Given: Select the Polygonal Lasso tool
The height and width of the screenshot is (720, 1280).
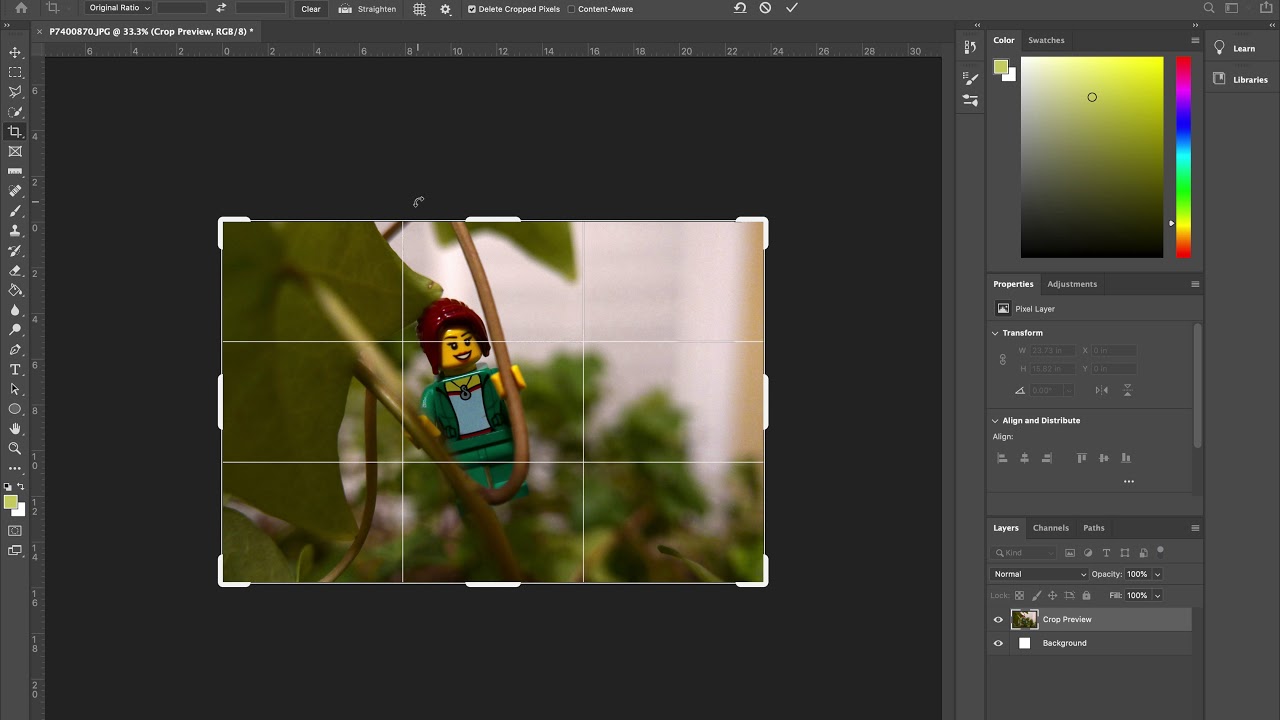Looking at the screenshot, I should pos(15,92).
